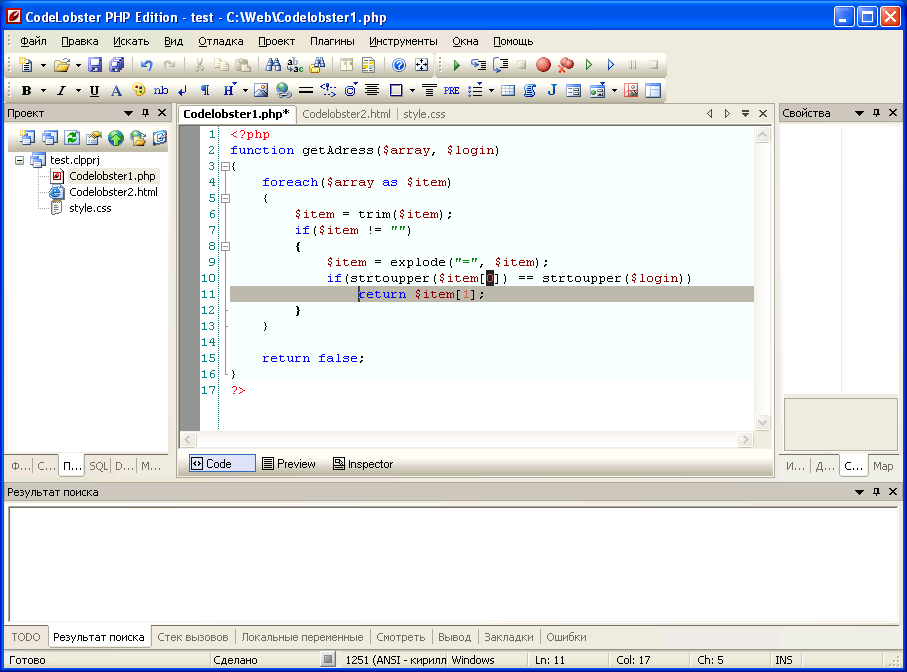This screenshot has width=907, height=672.
Task: Collapse code fold at line 3
Action: click(226, 167)
